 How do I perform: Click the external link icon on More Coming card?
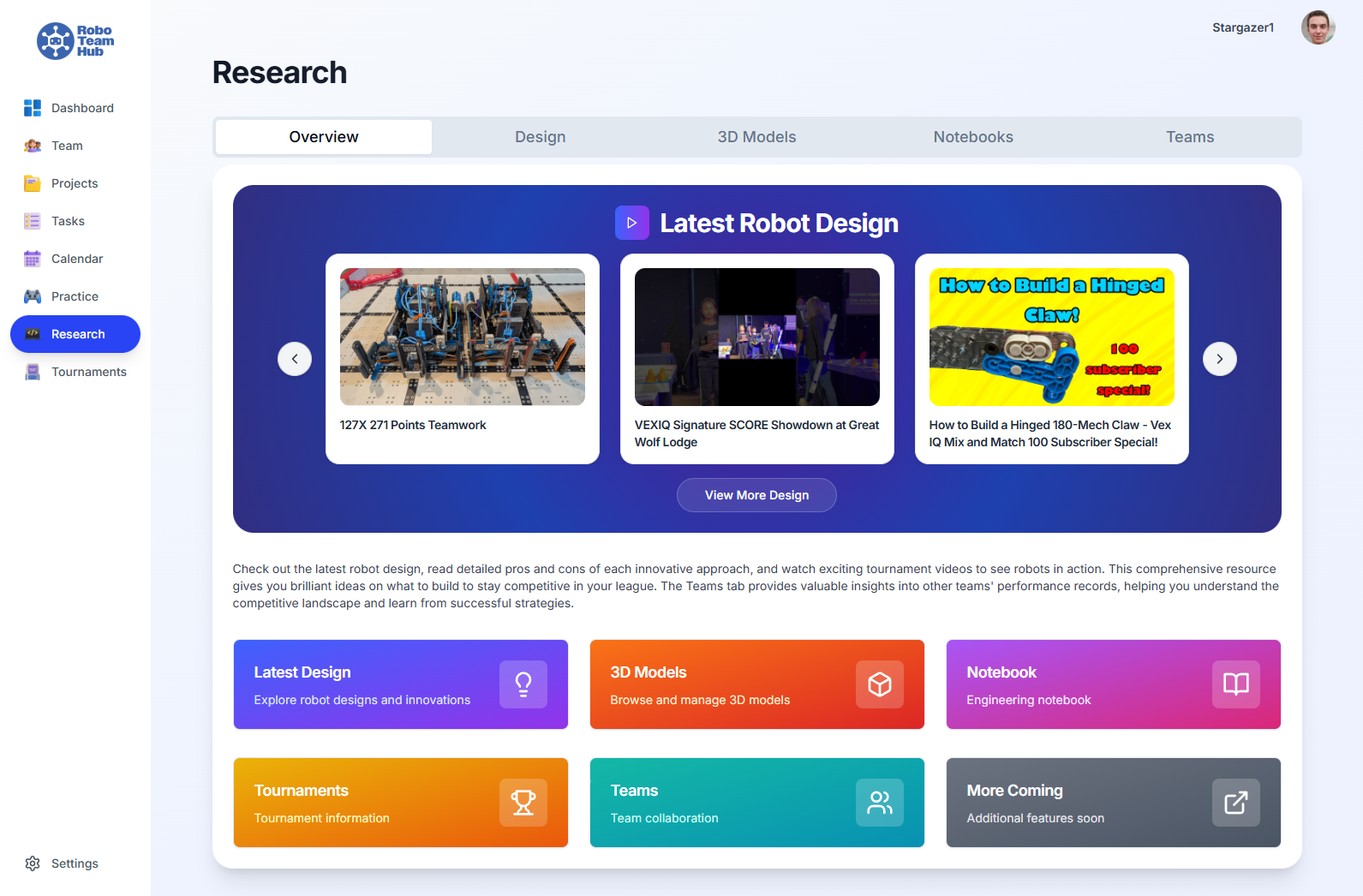[x=1236, y=803]
